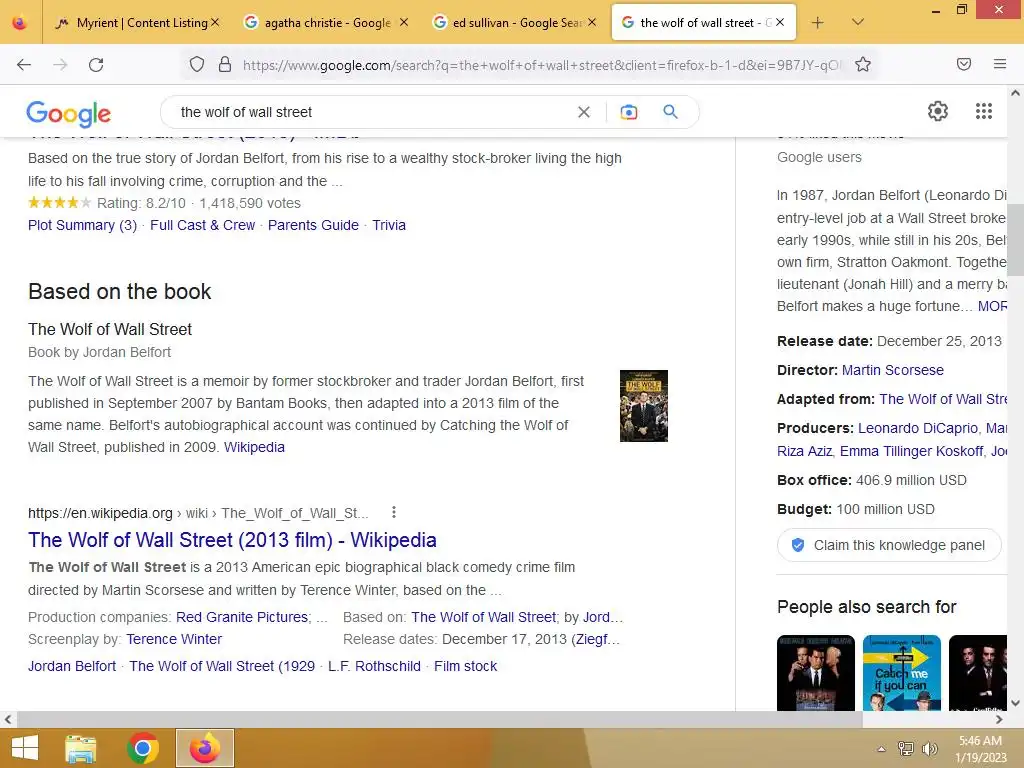Open the Firefox hamburger menu
1024x768 pixels.
pyautogui.click(x=1000, y=64)
